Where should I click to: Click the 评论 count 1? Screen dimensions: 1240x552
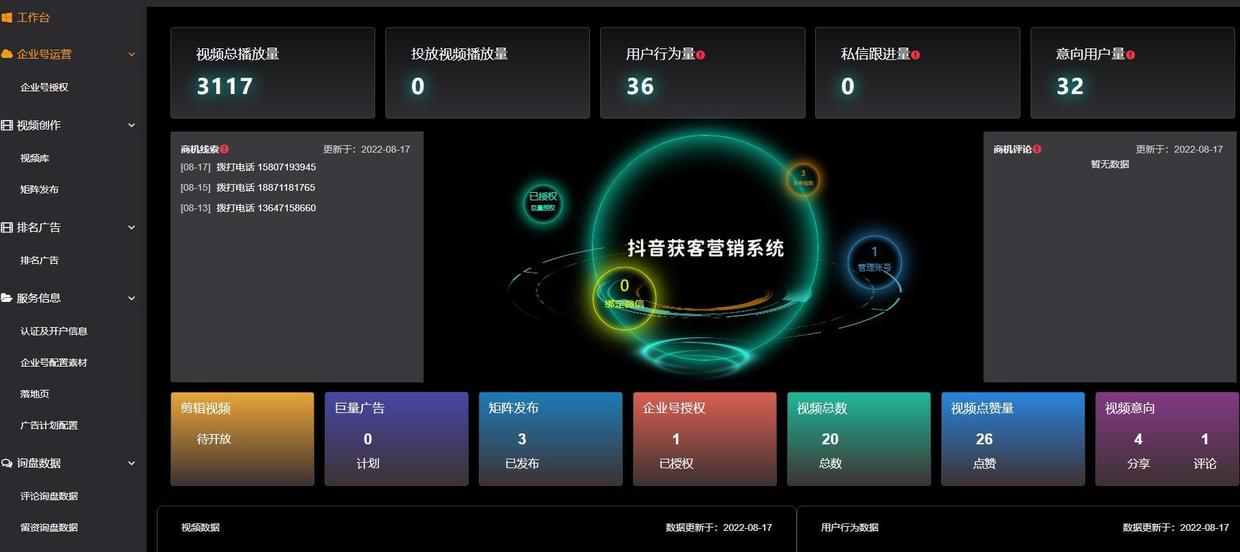[1205, 439]
